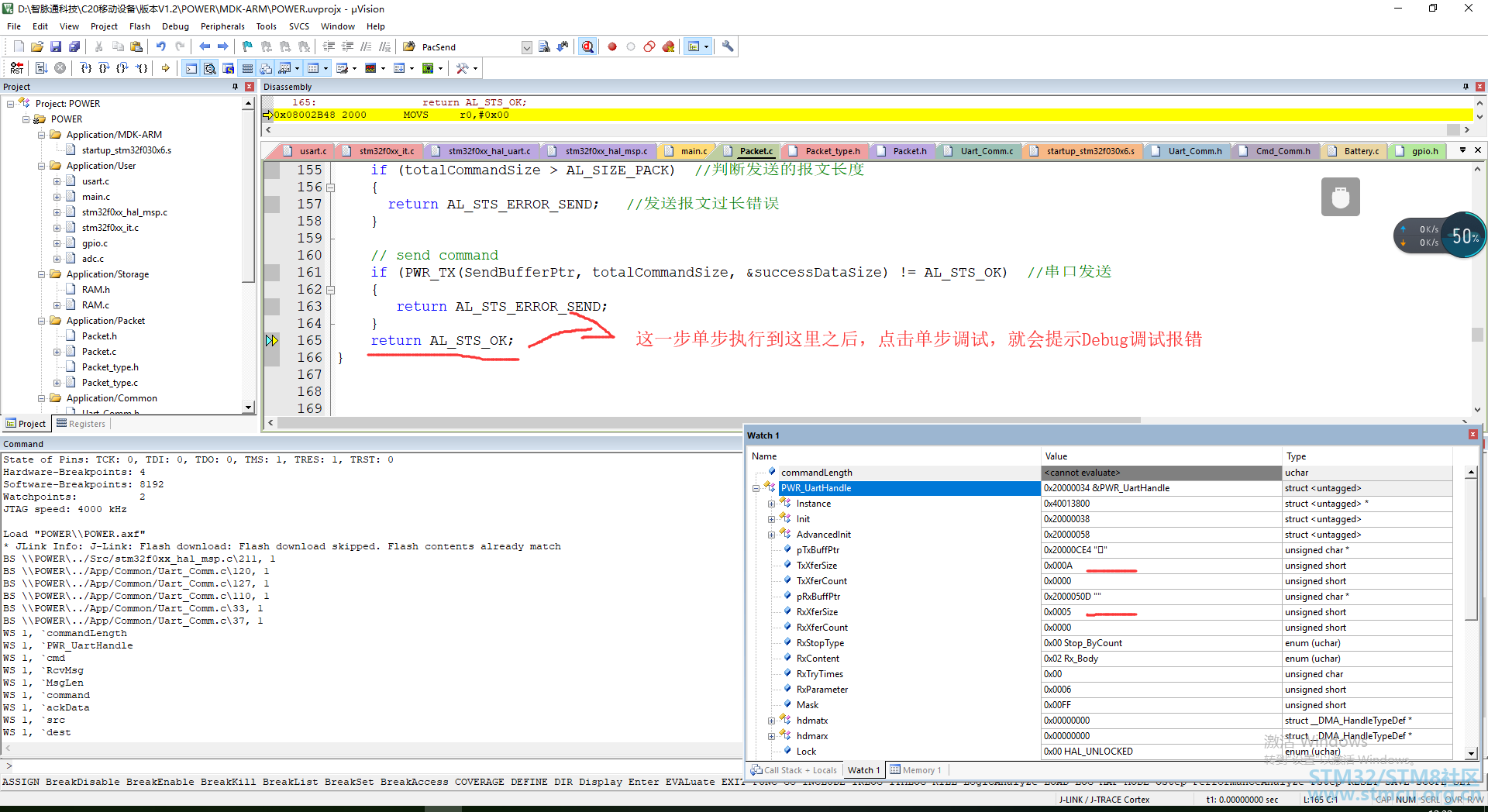Run to cursor line icon

pos(141,68)
